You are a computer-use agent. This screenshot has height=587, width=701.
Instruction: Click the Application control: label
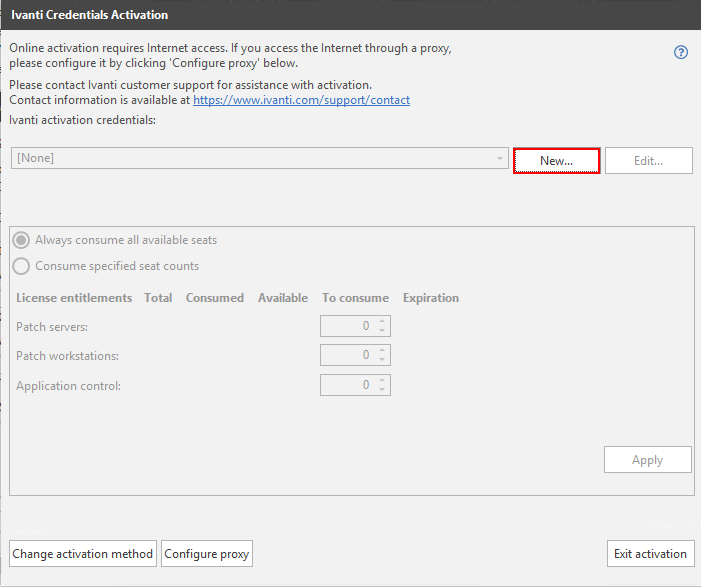click(68, 386)
